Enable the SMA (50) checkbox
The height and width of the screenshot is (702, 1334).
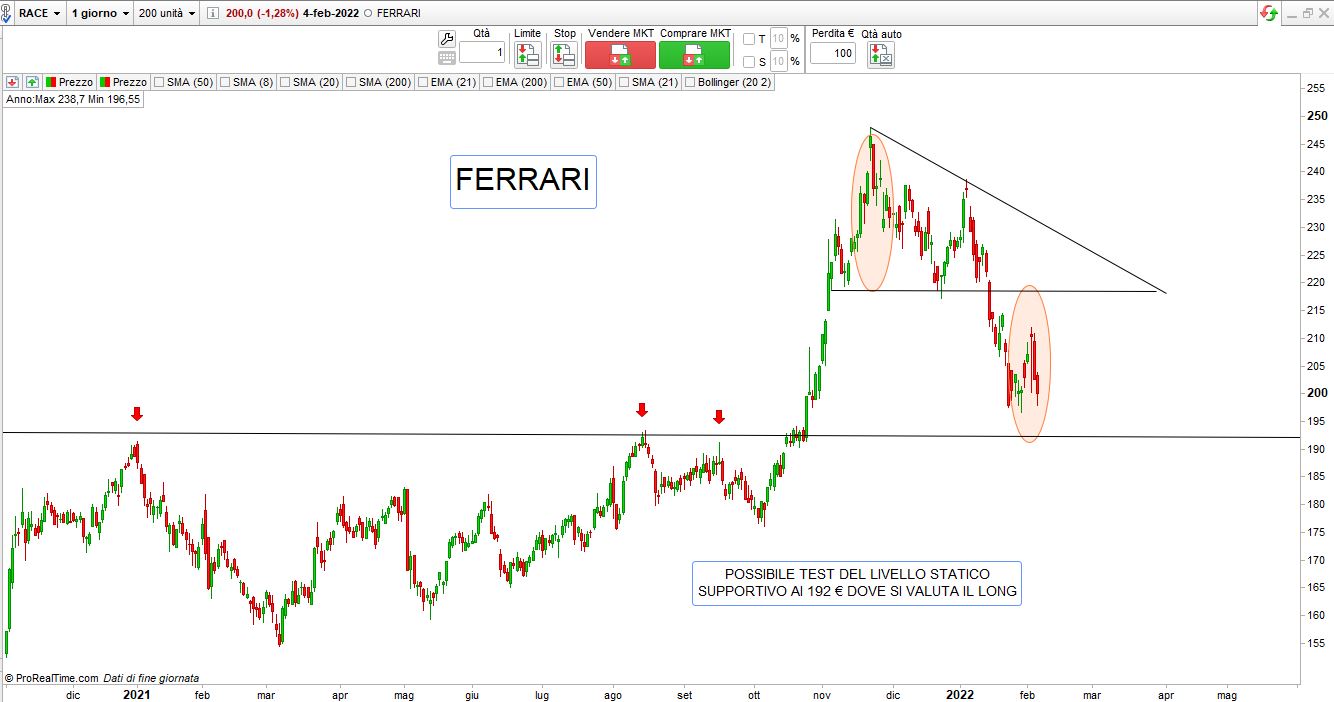[x=160, y=82]
